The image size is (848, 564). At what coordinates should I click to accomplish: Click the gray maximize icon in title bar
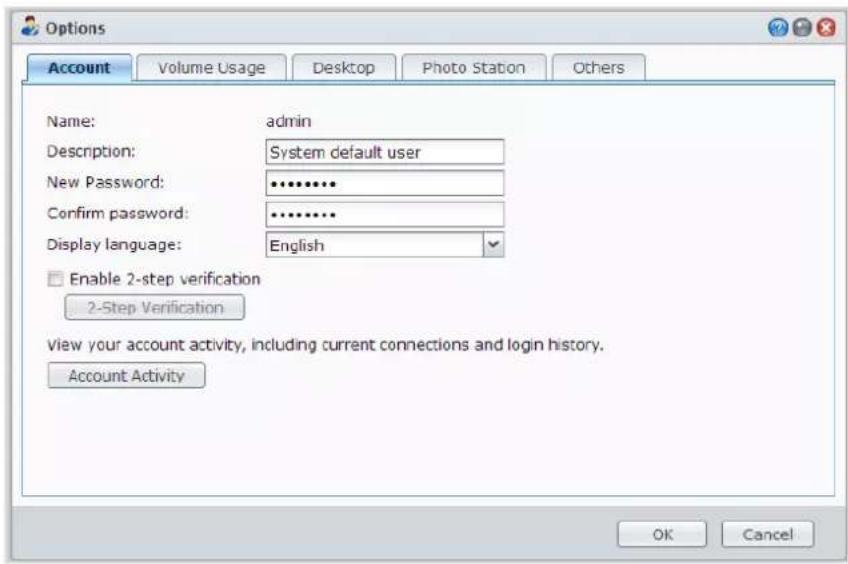tap(802, 27)
